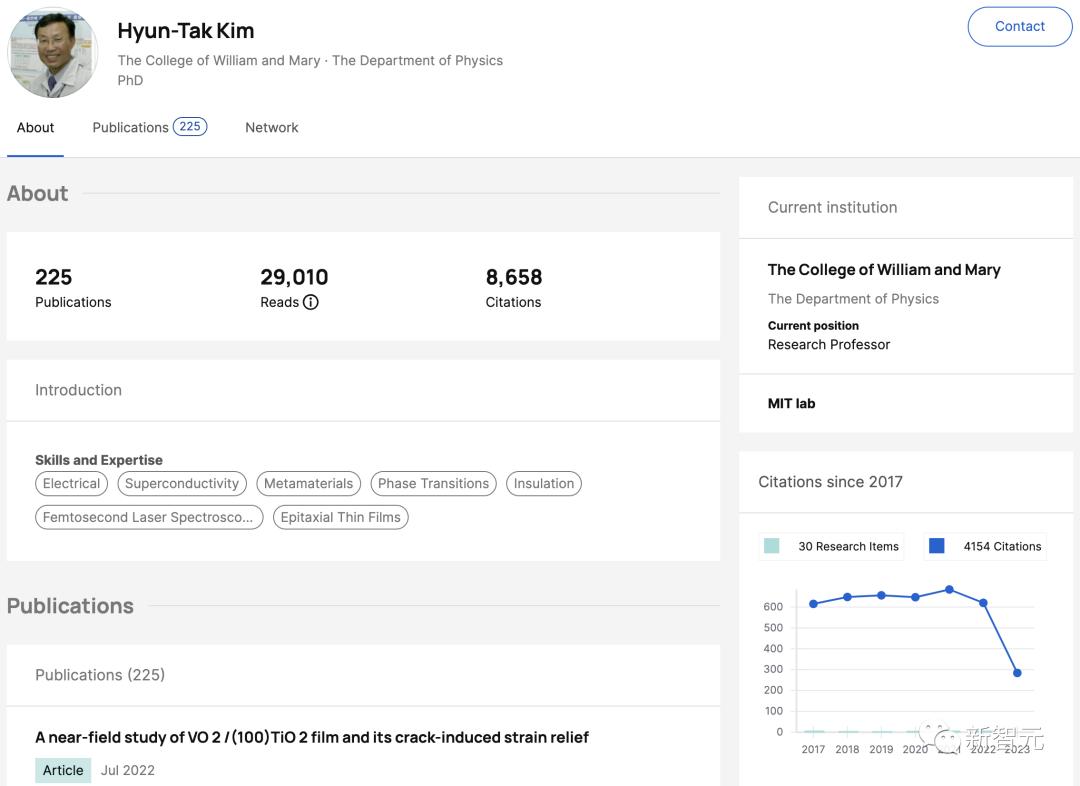Open The College of William and Mary link
This screenshot has height=786, width=1080.
coord(883,269)
